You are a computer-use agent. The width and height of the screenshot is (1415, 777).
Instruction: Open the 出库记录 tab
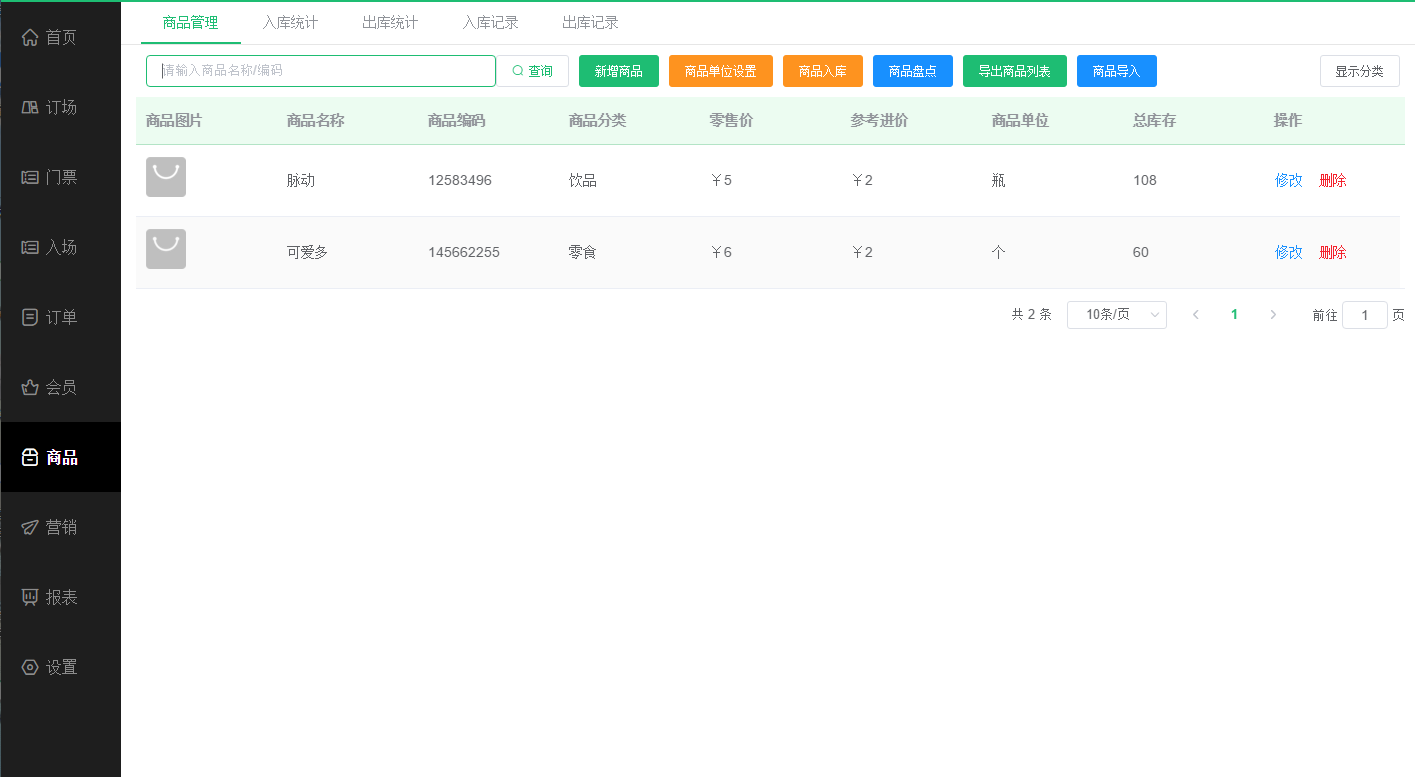click(590, 23)
